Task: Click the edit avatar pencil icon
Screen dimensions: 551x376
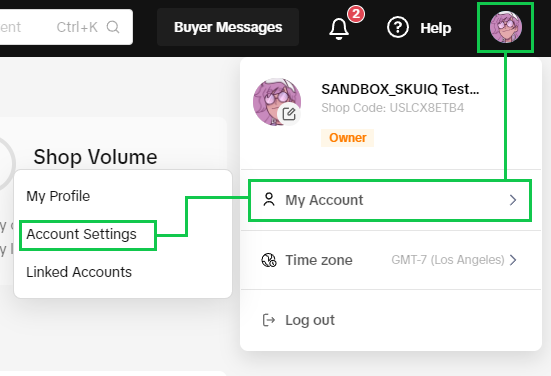Action: [x=289, y=114]
